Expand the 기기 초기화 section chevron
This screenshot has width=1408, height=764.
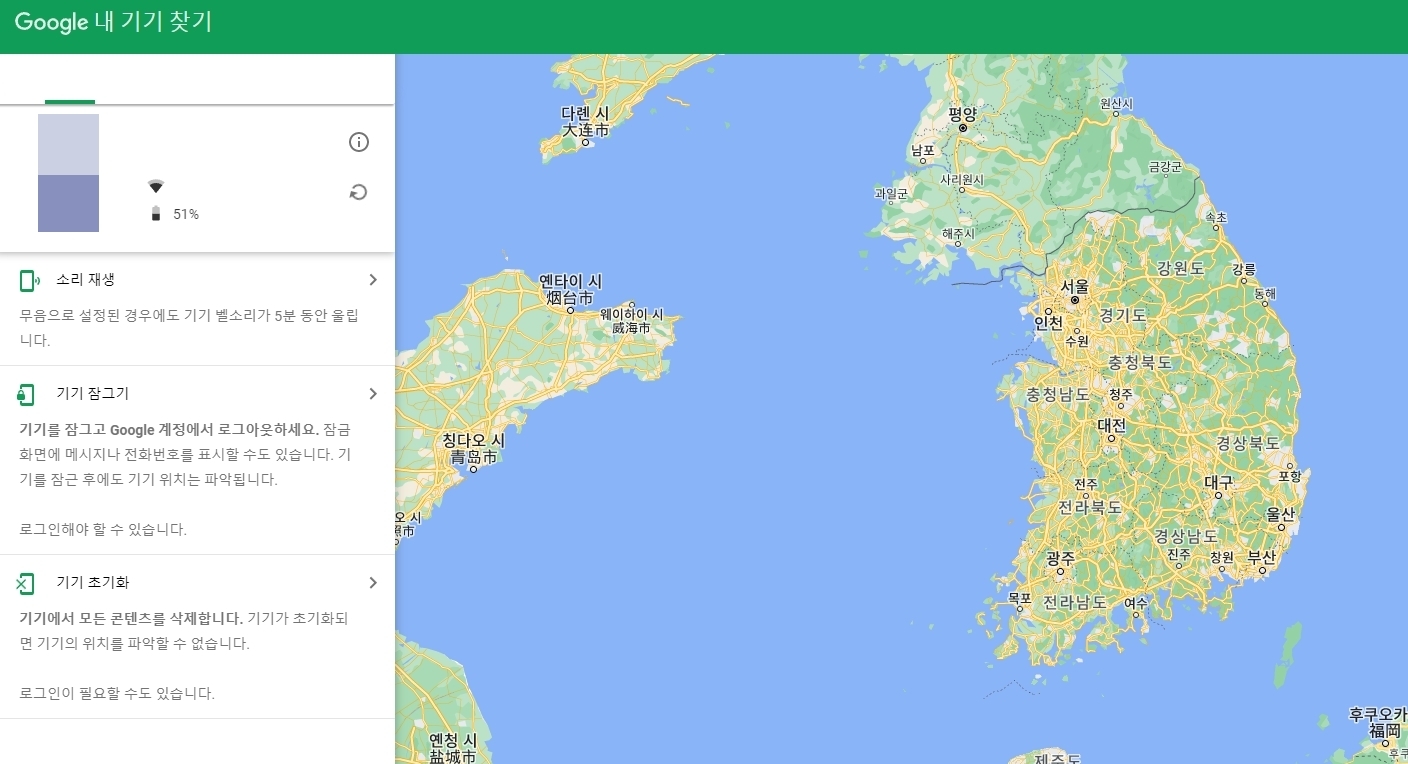click(x=372, y=583)
